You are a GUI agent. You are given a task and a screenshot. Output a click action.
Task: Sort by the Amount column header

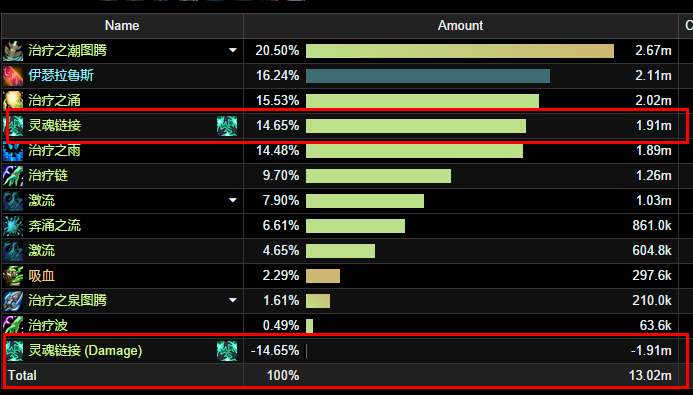pyautogui.click(x=461, y=26)
